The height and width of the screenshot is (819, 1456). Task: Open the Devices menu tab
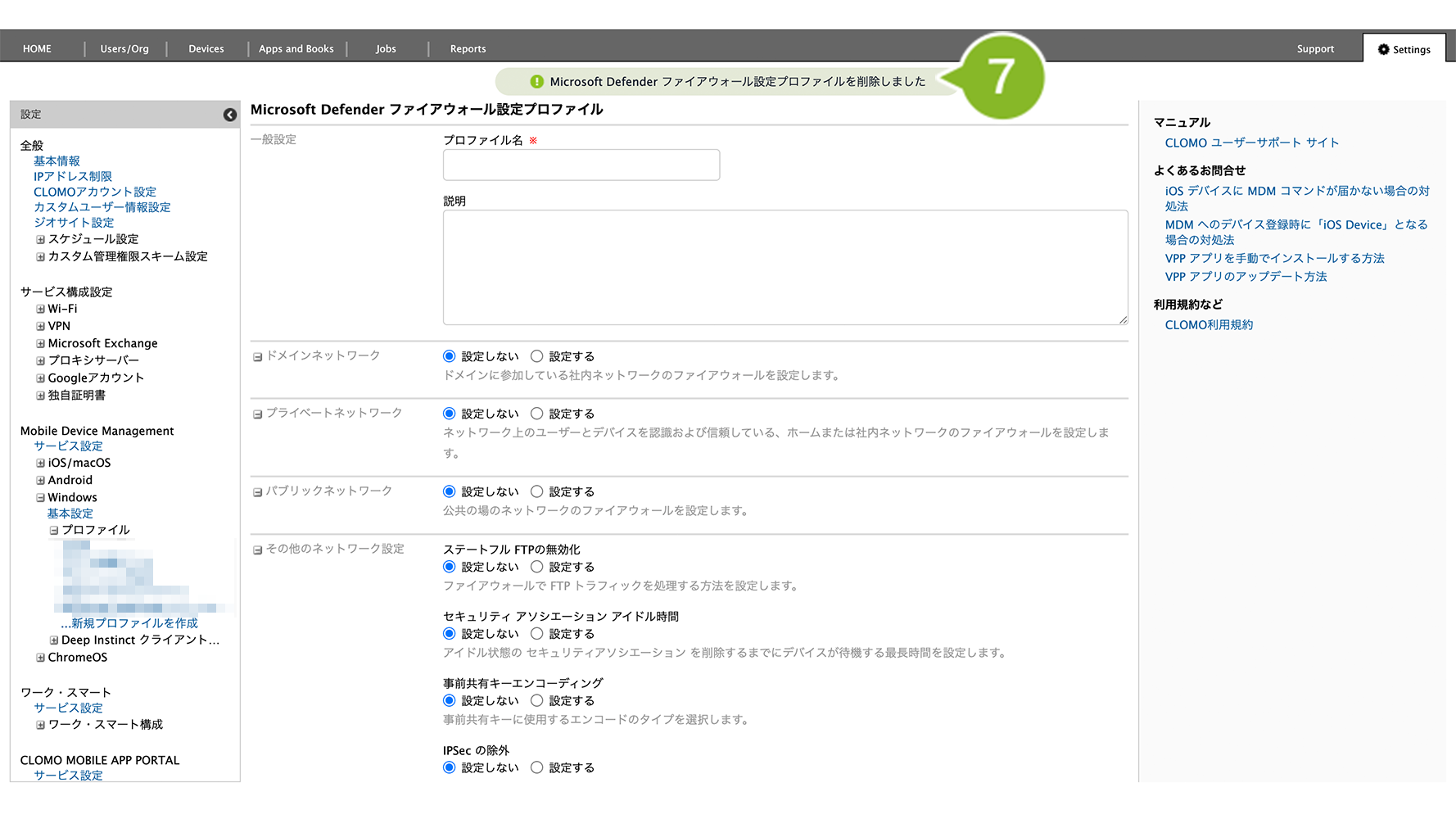(x=206, y=49)
